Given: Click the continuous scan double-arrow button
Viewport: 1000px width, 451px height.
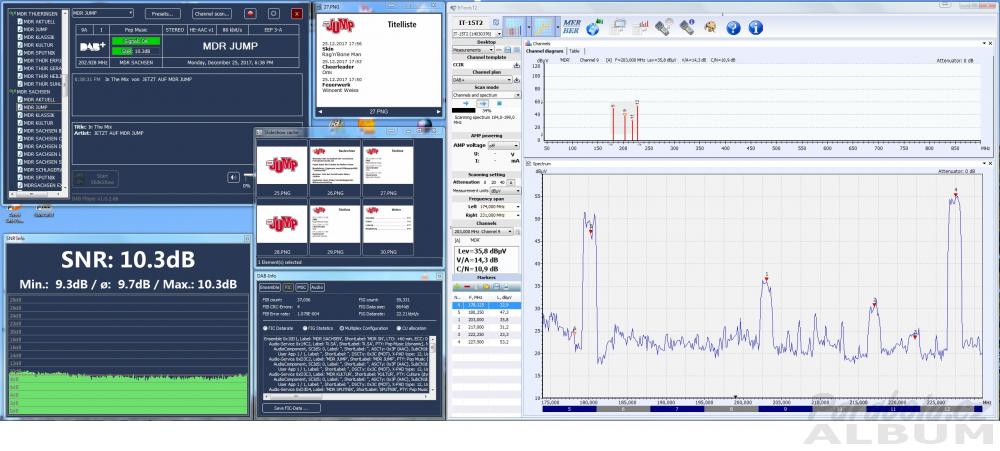Looking at the screenshot, I should [x=483, y=103].
